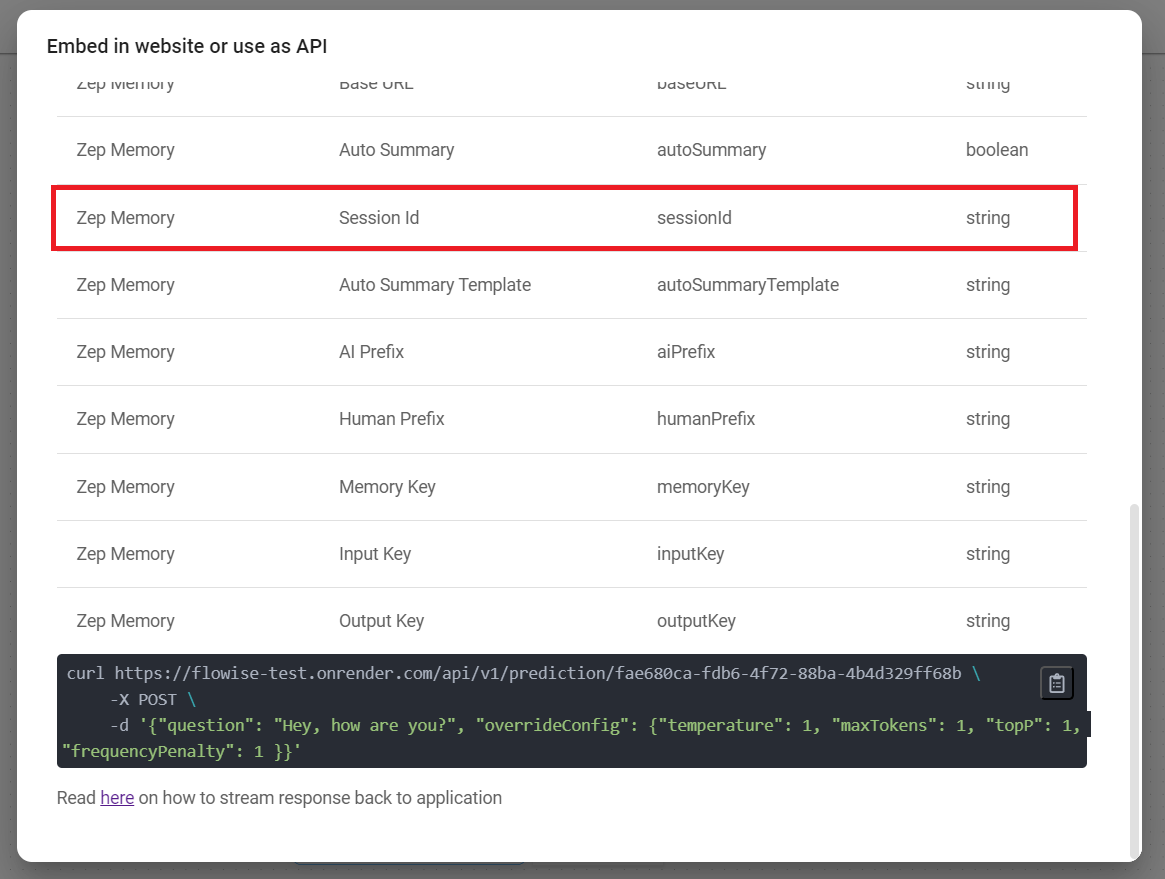
Task: Select the Input Key row label
Action: pyautogui.click(x=375, y=554)
